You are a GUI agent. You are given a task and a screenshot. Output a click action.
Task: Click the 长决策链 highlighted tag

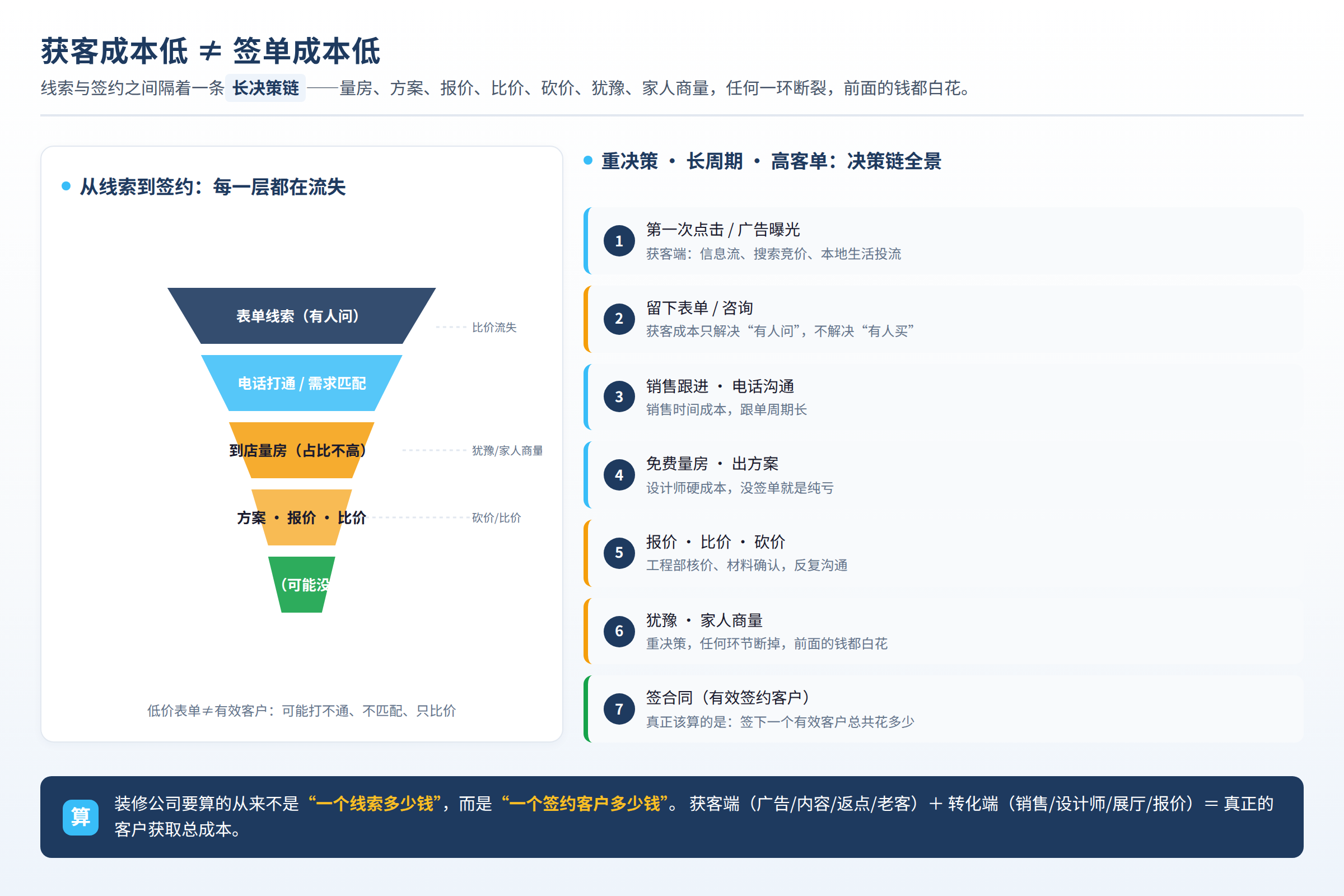tap(265, 88)
